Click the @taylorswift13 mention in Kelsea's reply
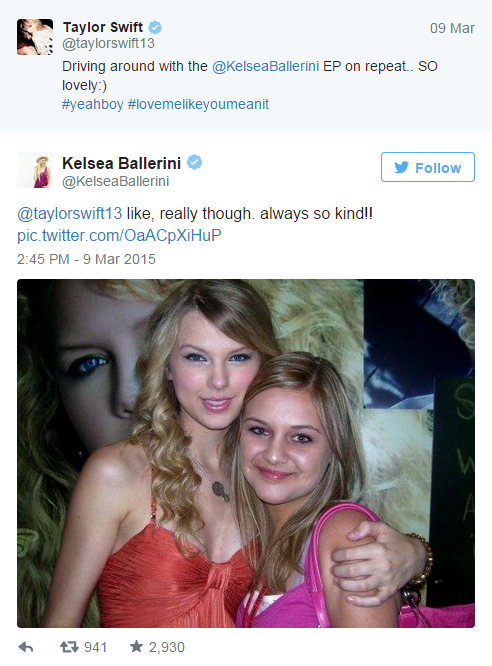Image resolution: width=492 pixels, height=666 pixels. [x=70, y=213]
